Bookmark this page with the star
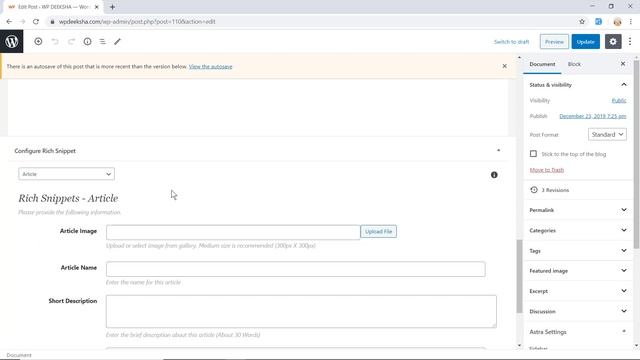The width and height of the screenshot is (640, 360). pos(582,22)
